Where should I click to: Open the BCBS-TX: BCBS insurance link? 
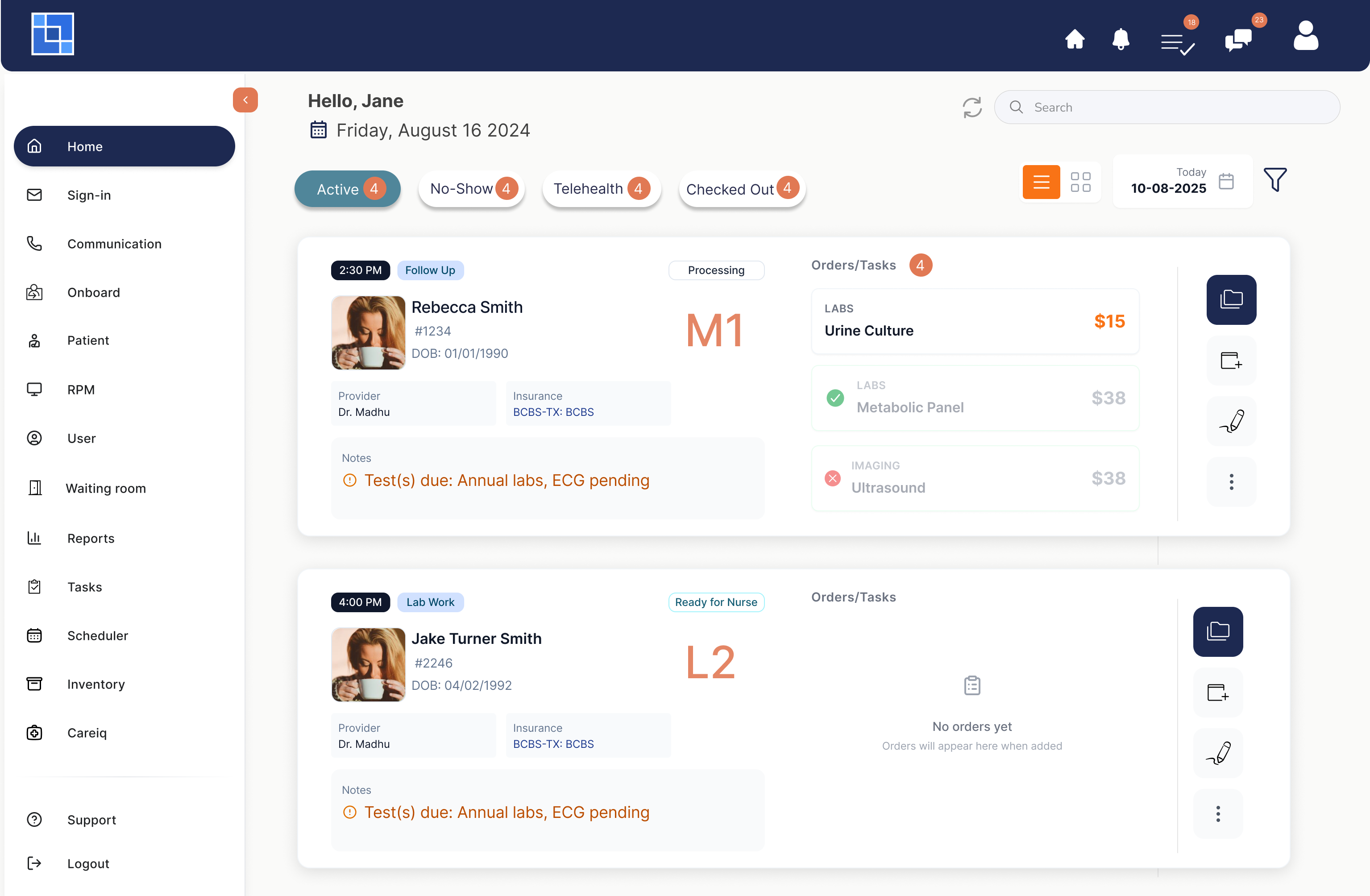[x=552, y=411]
